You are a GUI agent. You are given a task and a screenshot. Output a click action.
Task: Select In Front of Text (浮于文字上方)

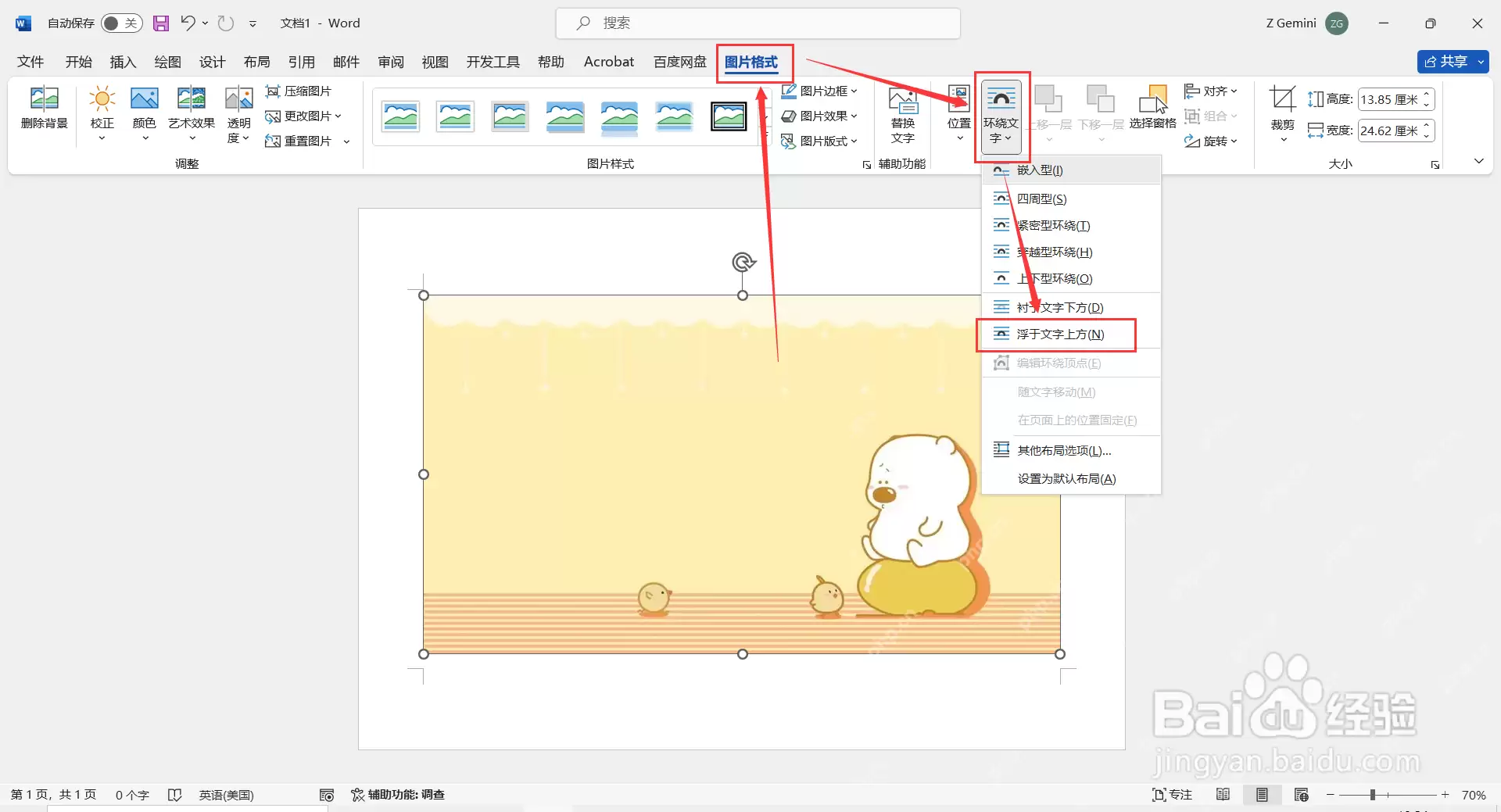[x=1070, y=334]
